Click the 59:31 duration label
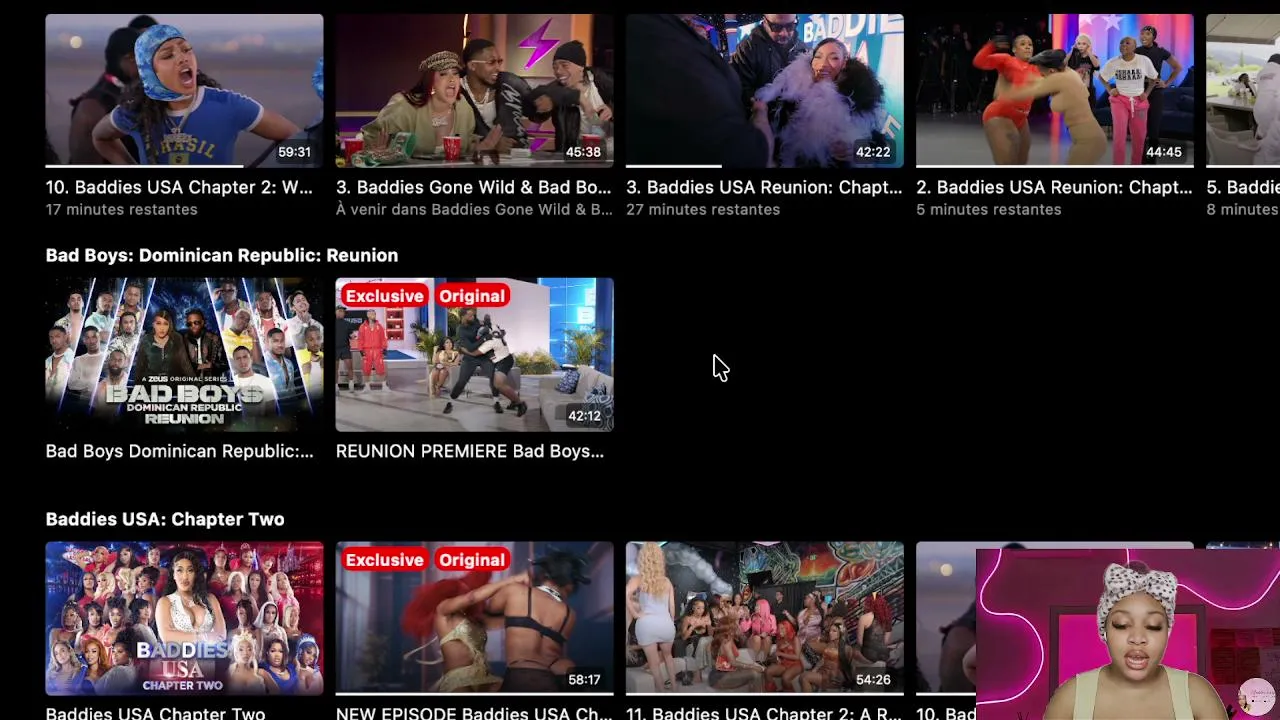This screenshot has width=1280, height=720. [294, 152]
